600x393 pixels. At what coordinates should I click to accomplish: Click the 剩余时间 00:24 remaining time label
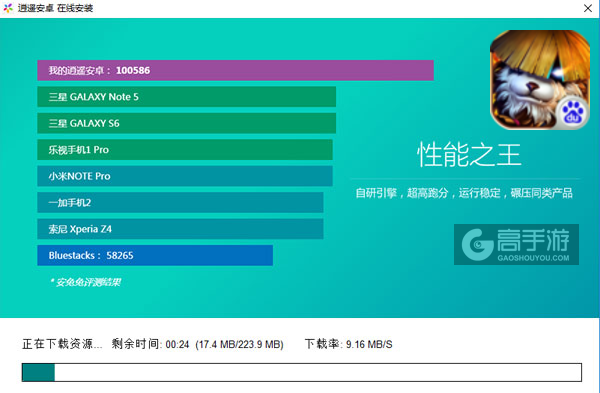[150, 344]
